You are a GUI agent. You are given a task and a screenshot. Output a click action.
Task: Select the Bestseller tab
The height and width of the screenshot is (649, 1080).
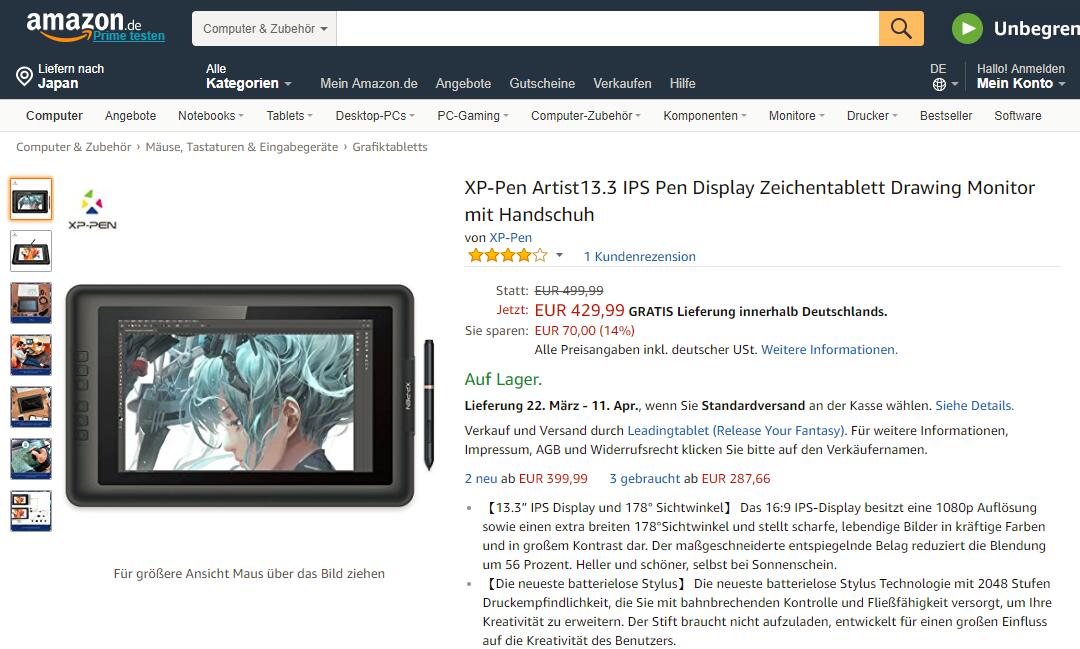946,116
